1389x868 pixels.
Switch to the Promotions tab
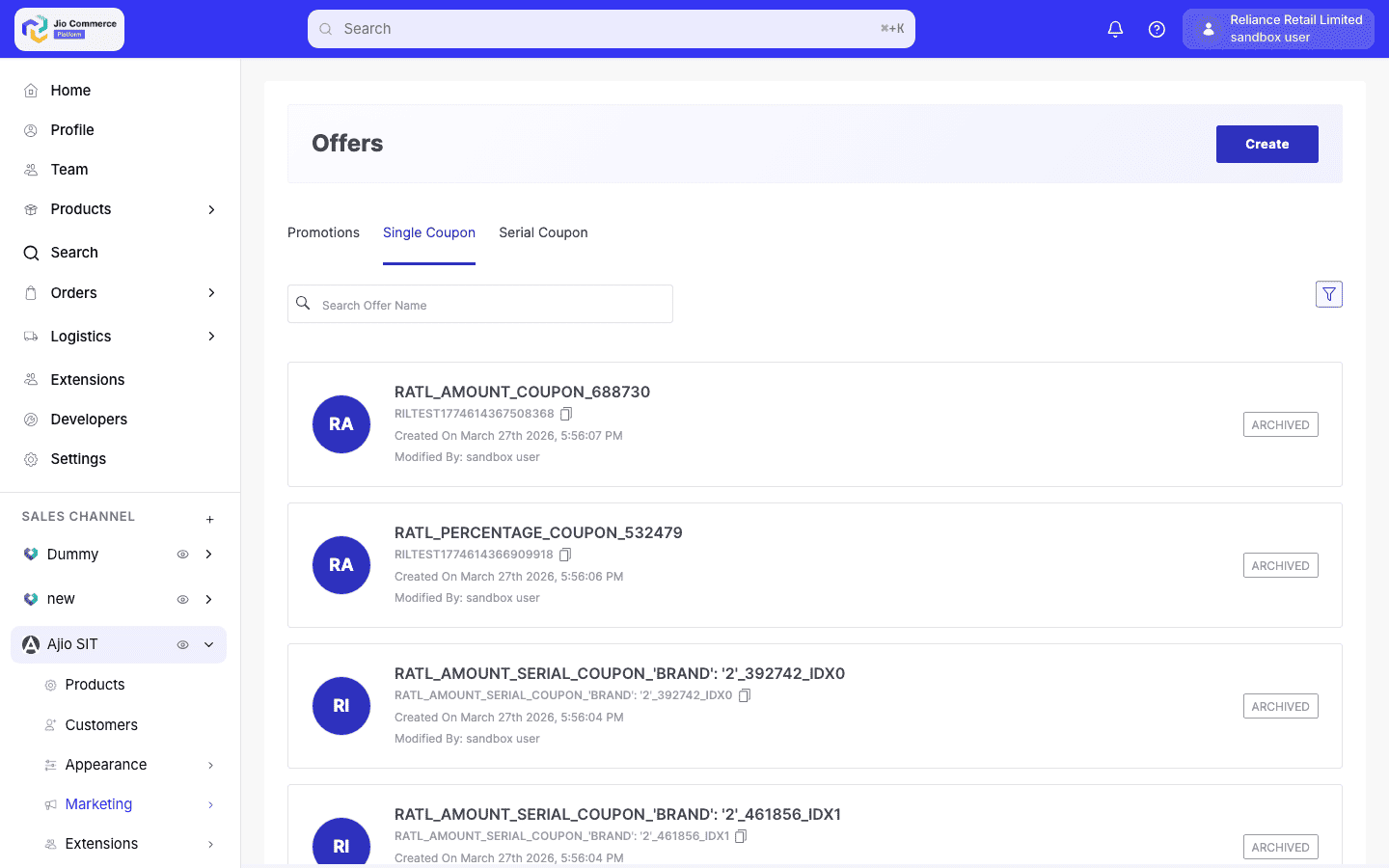point(323,232)
